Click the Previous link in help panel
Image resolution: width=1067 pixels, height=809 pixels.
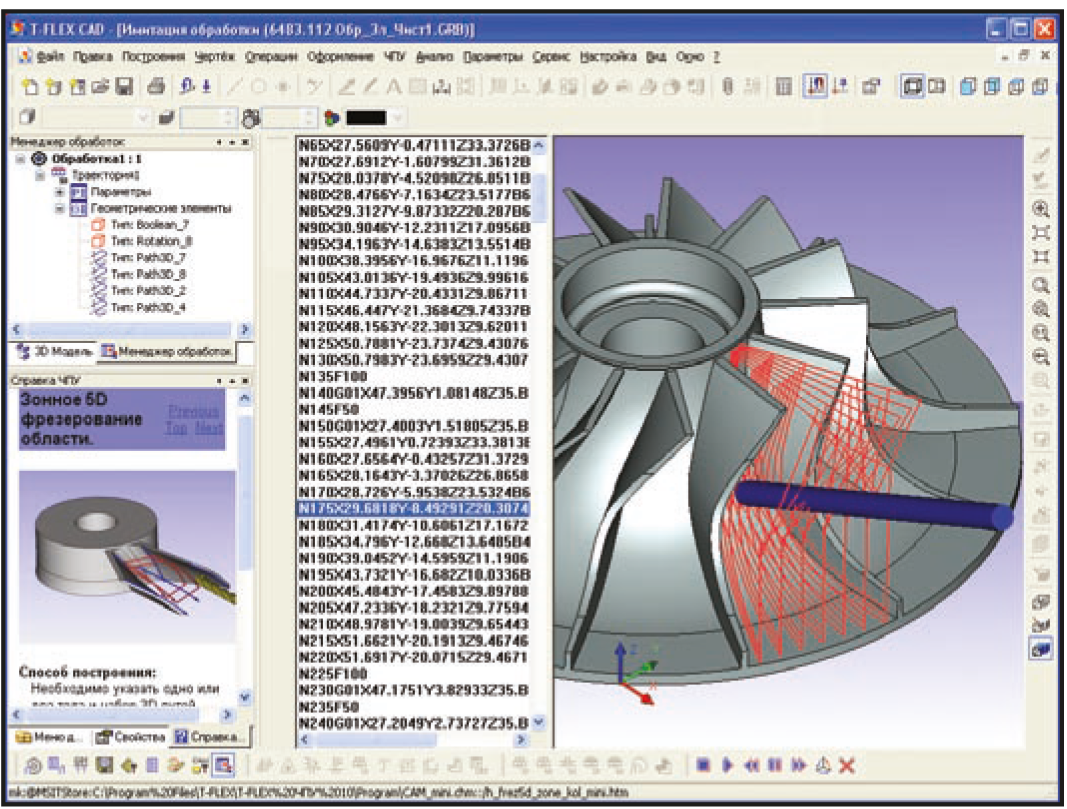tap(193, 412)
